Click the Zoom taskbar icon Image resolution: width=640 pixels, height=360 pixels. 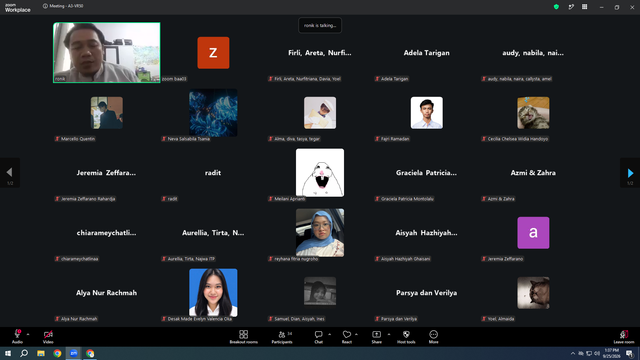point(73,353)
